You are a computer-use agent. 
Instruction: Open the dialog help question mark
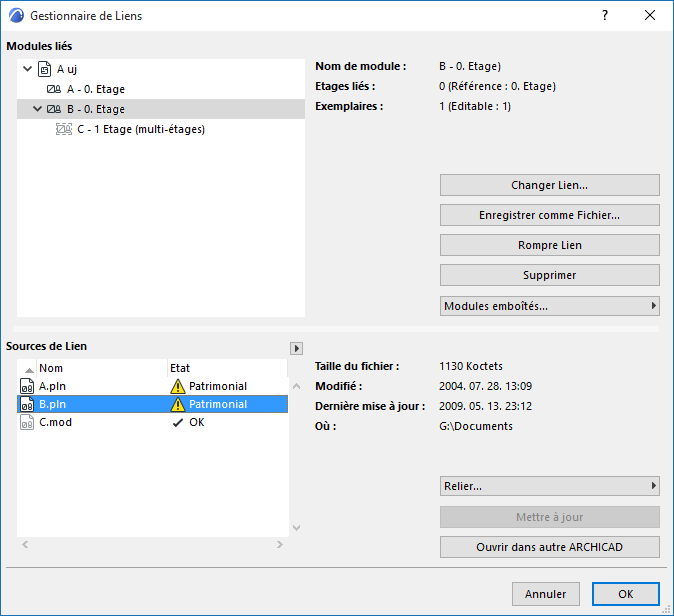(x=604, y=16)
